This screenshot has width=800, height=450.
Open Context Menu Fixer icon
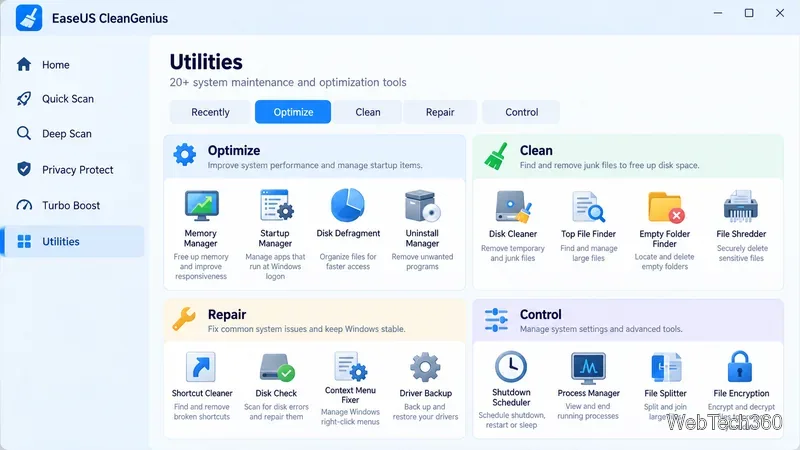(x=350, y=366)
